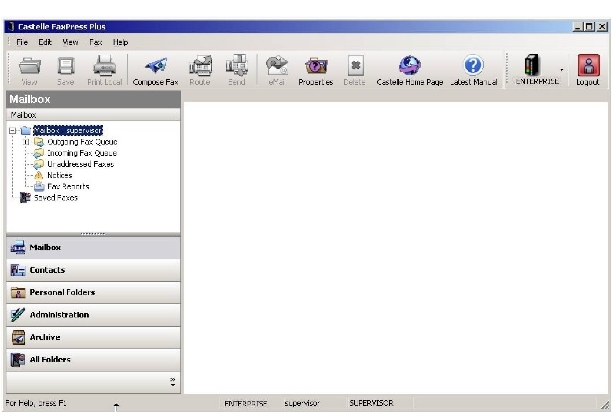Click the window resize grip in the status bar

click(x=605, y=404)
